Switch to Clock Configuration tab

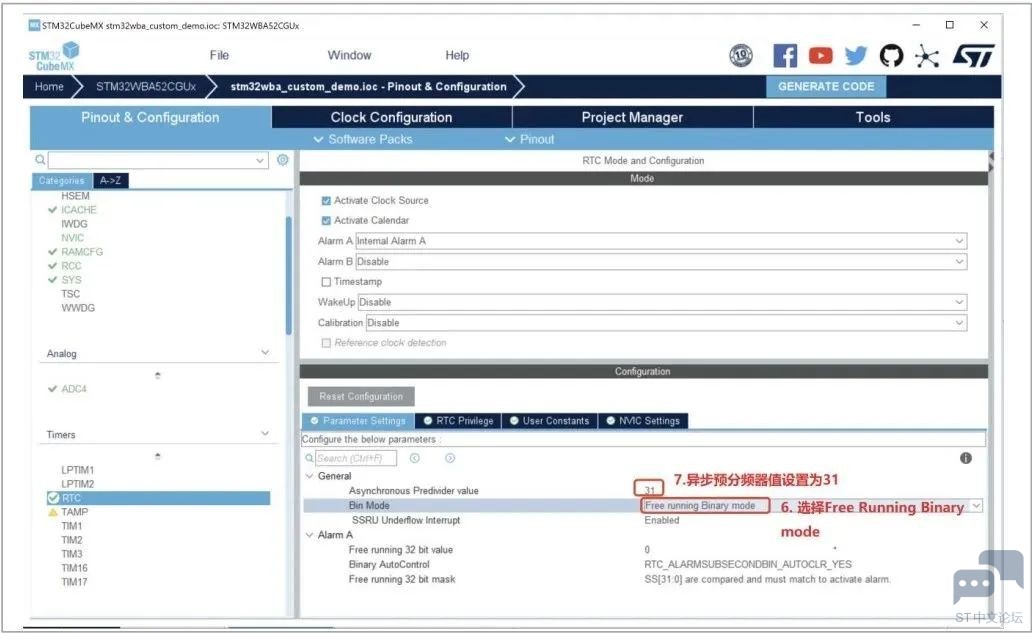point(392,117)
